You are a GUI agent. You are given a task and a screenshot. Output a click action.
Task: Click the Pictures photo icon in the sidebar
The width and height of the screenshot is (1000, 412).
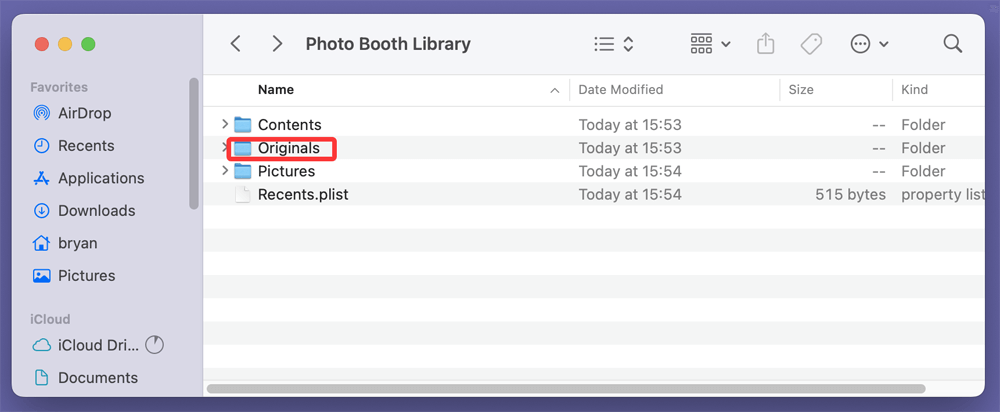pyautogui.click(x=41, y=276)
